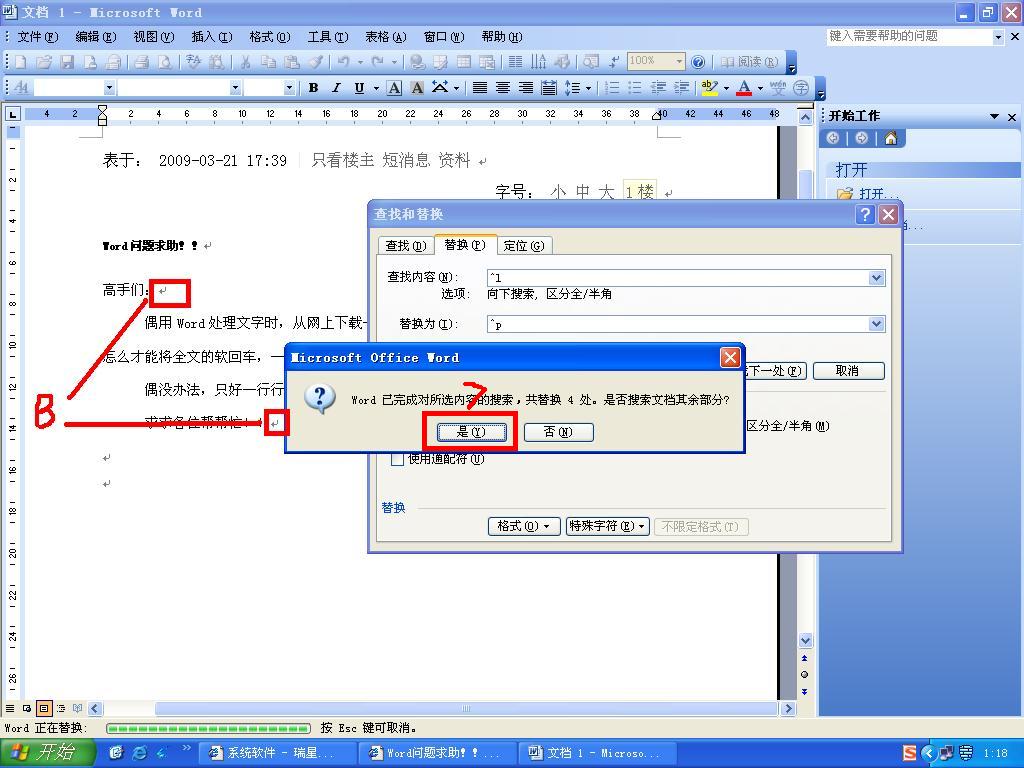Image resolution: width=1024 pixels, height=768 pixels.
Task: Click the Font Color red A button
Action: pos(744,88)
